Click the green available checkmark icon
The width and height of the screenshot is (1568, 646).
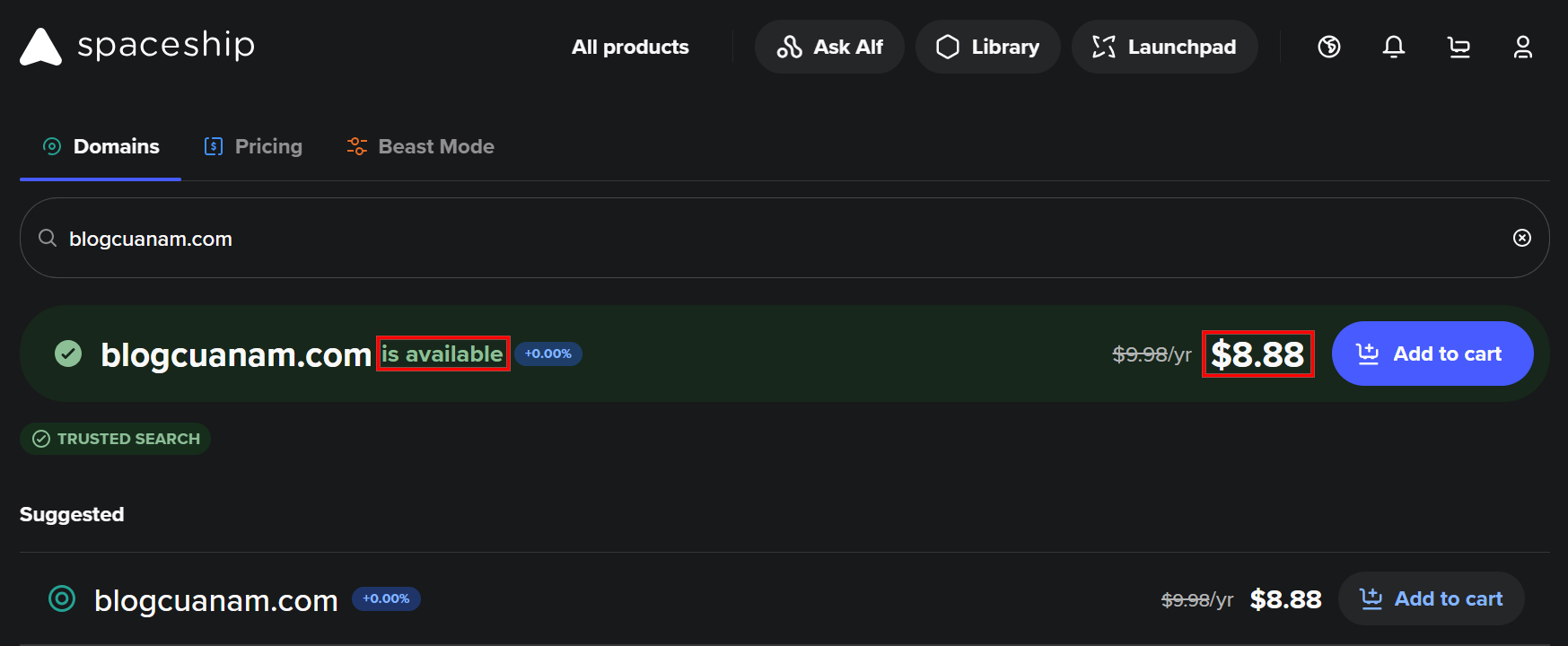[x=68, y=354]
